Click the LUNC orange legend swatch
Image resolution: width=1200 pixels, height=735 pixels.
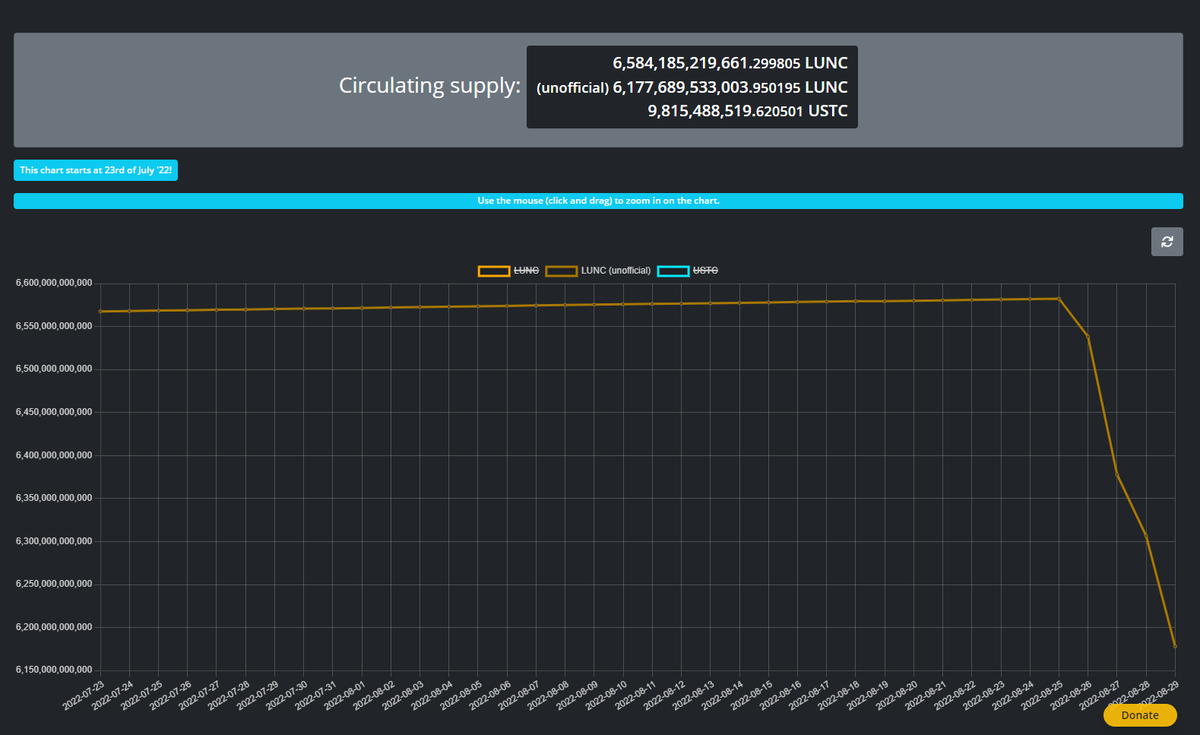pos(493,270)
